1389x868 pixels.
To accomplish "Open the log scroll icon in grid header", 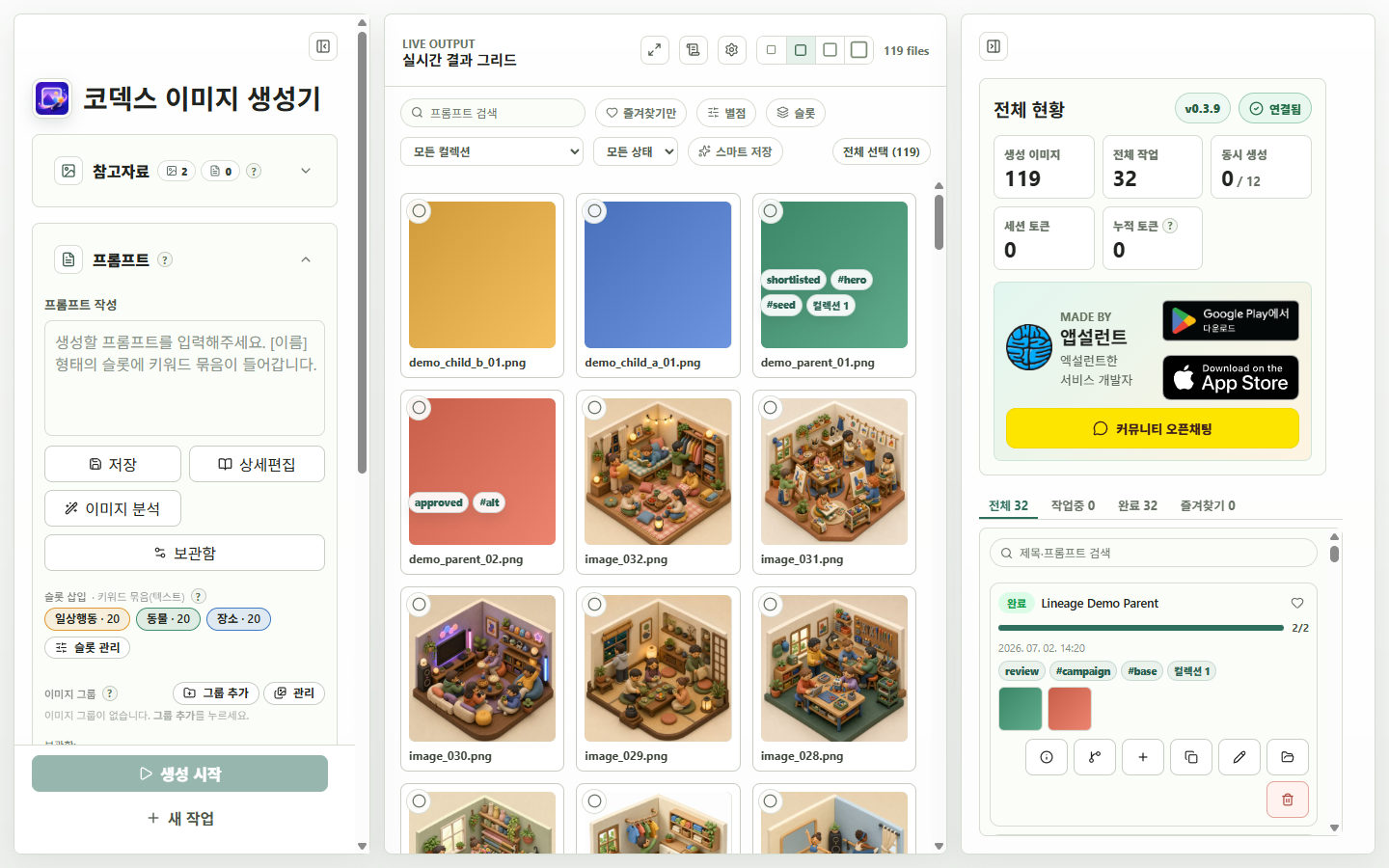I will tap(694, 50).
